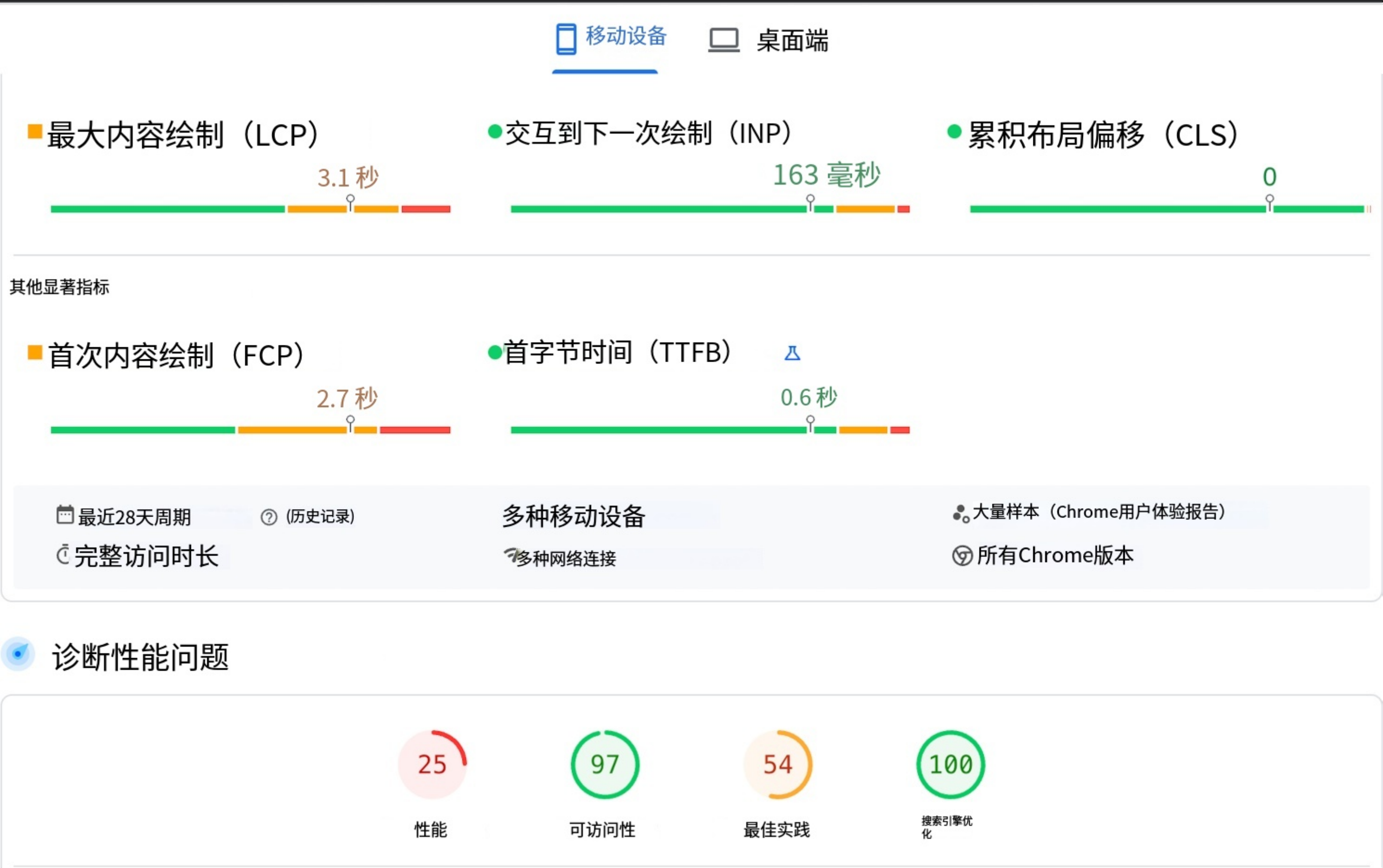This screenshot has width=1383, height=868.
Task: Open the 最佳实践 score gauge showing 54
Action: [778, 764]
